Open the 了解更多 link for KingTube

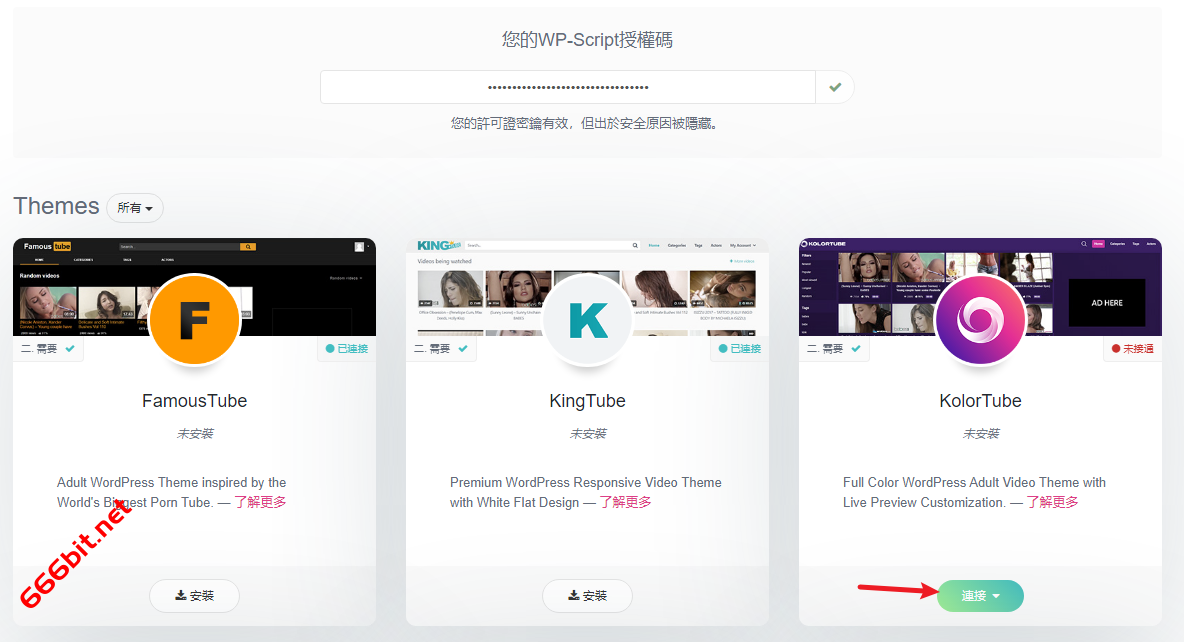625,502
